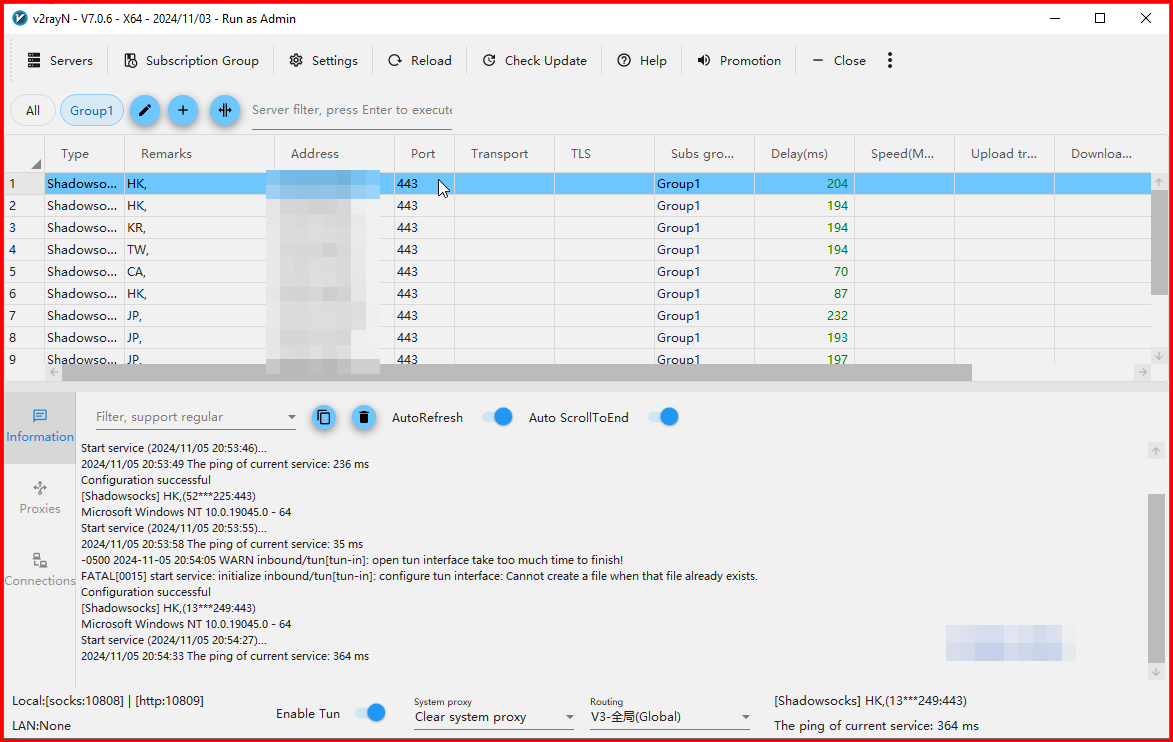This screenshot has width=1173, height=742.
Task: Toggle the AutoRefresh switch
Action: point(497,417)
